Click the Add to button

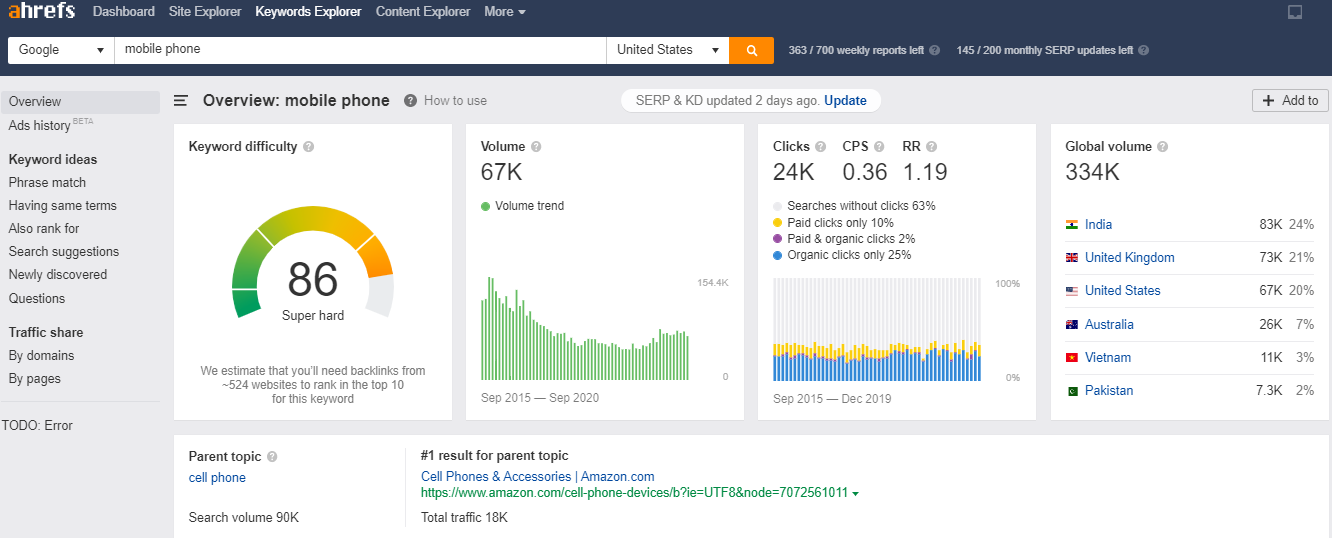point(1290,100)
